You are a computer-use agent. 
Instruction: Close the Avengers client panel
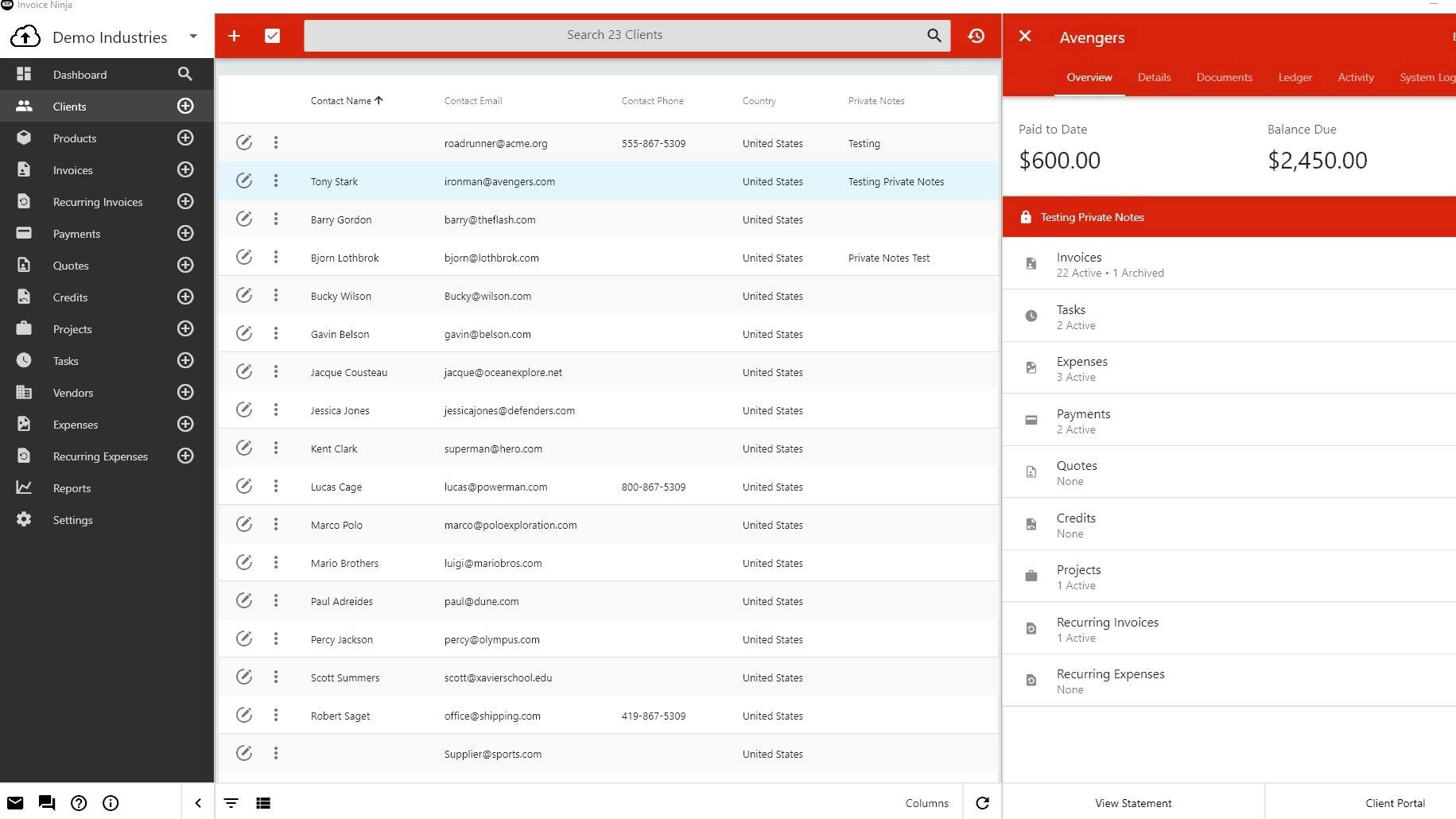pyautogui.click(x=1025, y=36)
